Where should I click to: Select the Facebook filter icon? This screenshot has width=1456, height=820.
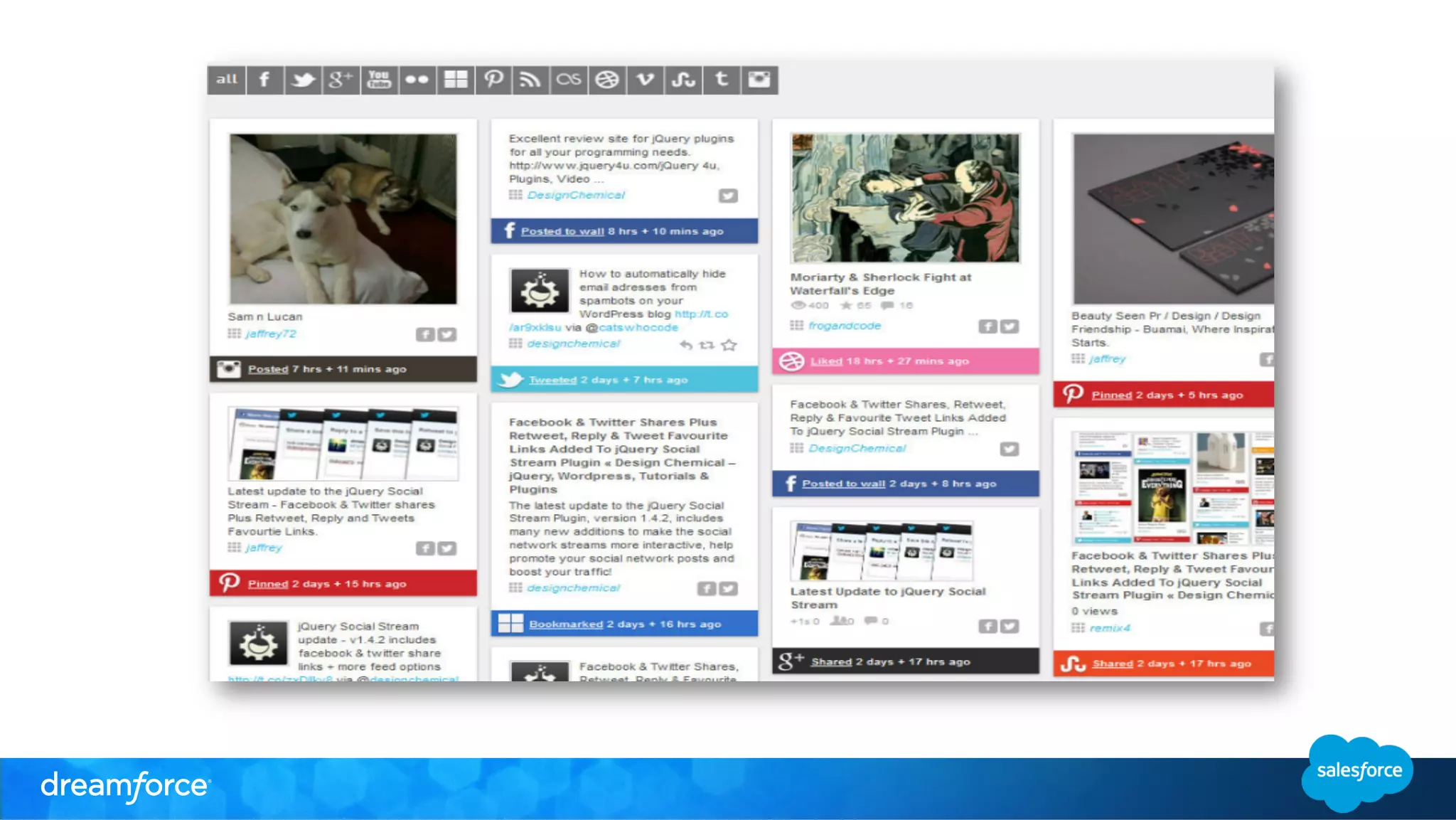point(264,80)
